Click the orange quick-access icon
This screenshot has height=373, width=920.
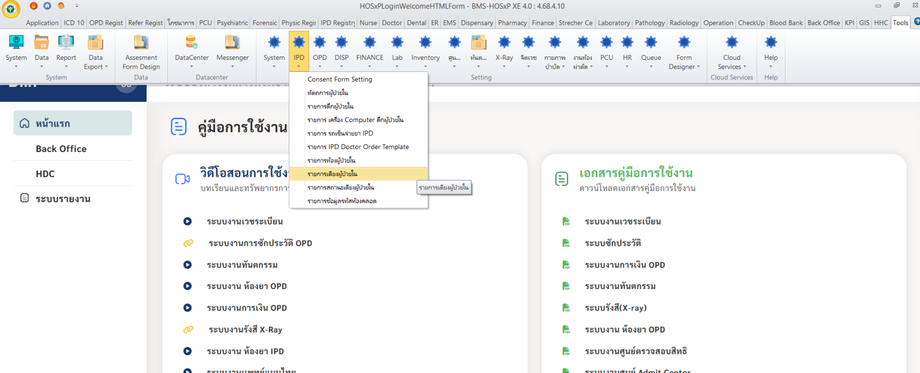click(61, 5)
